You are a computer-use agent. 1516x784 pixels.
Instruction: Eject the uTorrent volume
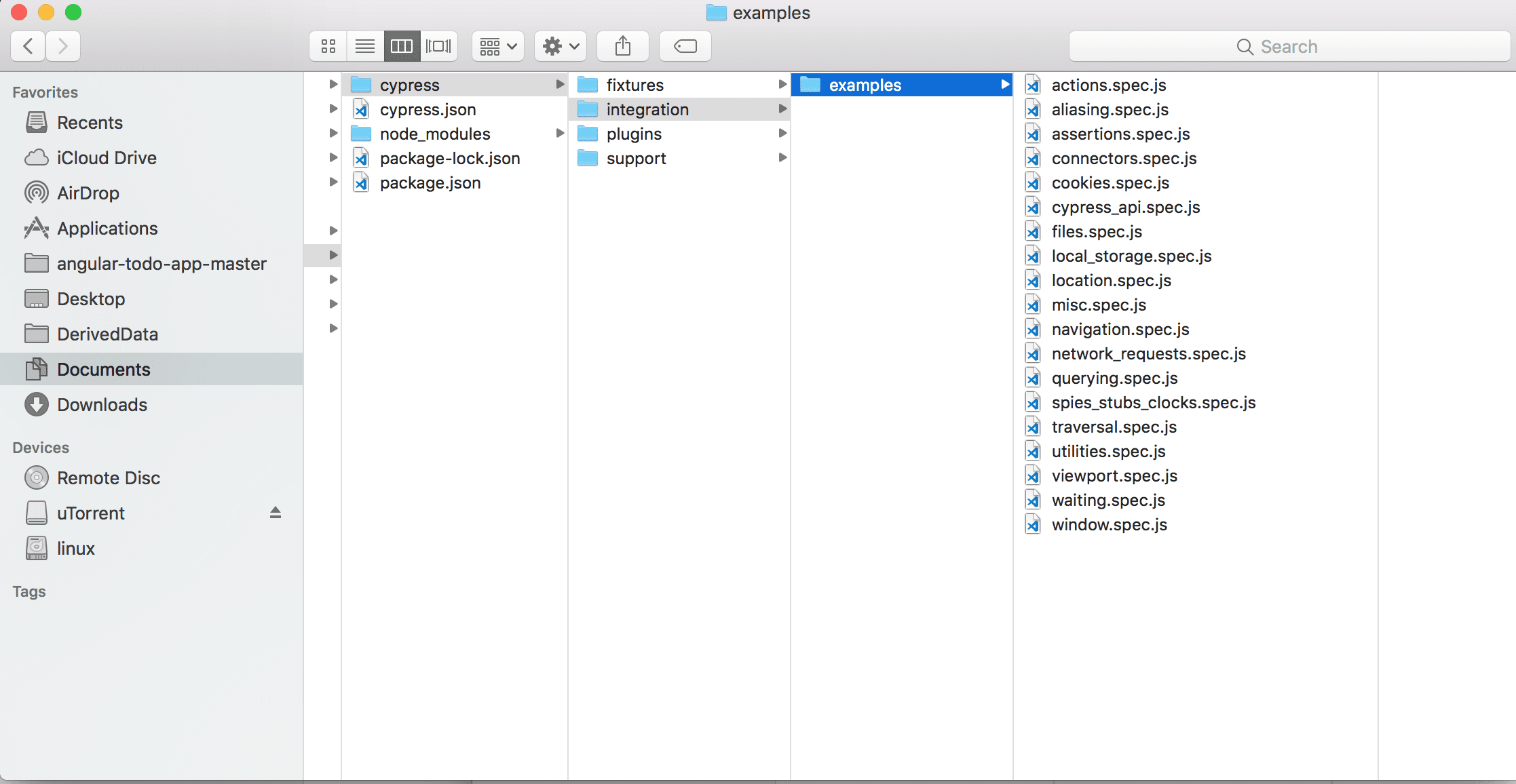click(276, 513)
